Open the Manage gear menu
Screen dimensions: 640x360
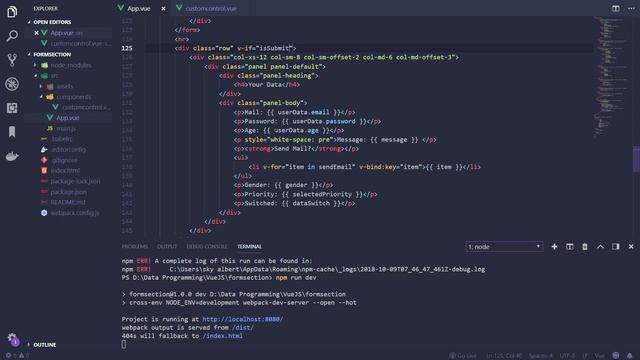point(12,338)
